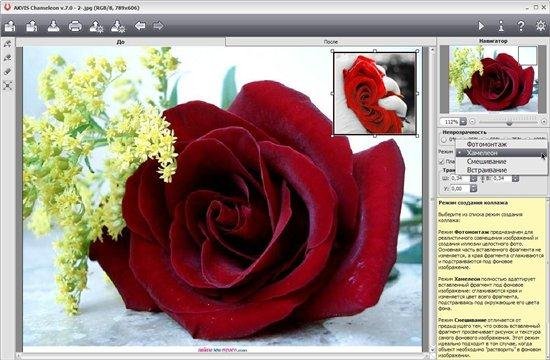Click the stepper next to the В field

coord(515,179)
